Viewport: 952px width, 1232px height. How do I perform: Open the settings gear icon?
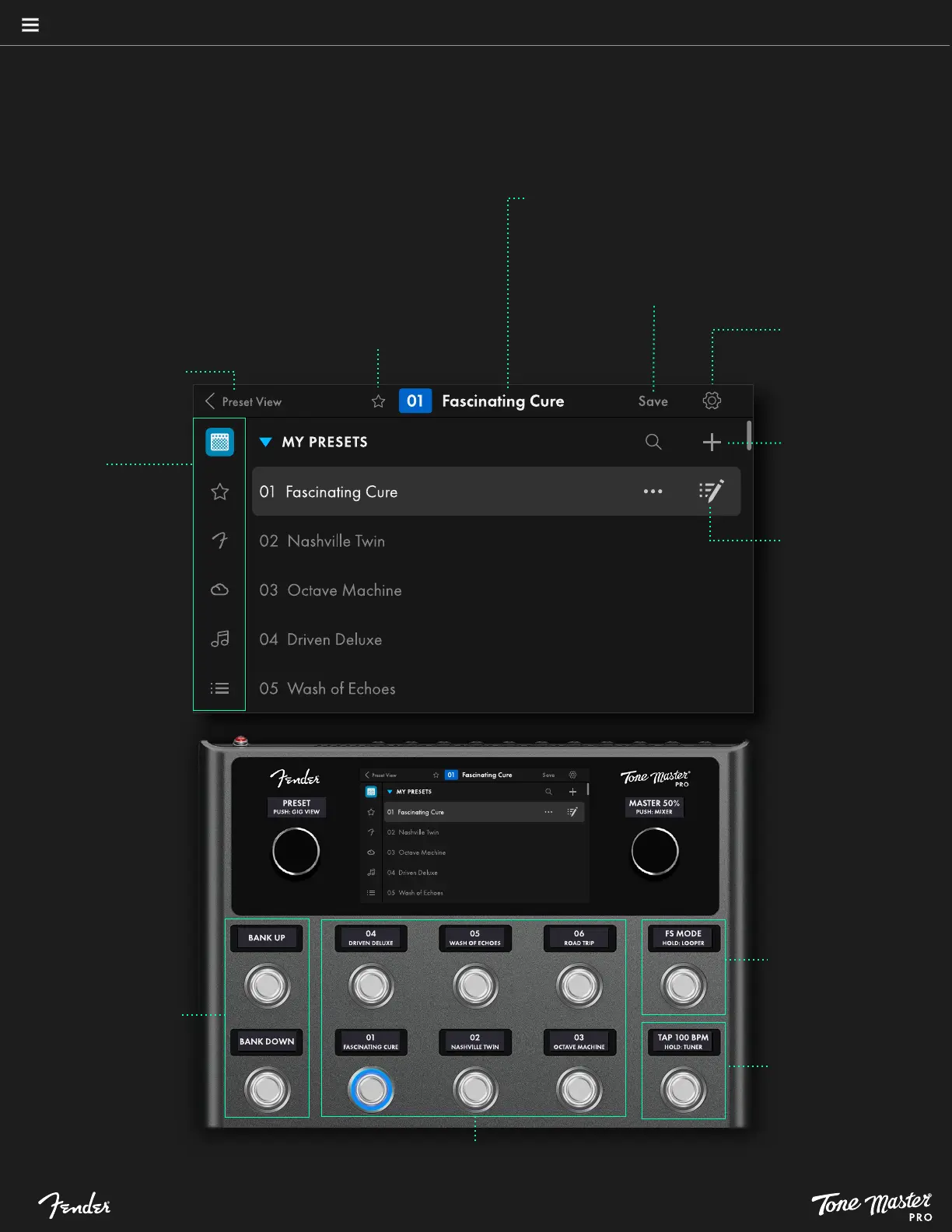(x=712, y=401)
